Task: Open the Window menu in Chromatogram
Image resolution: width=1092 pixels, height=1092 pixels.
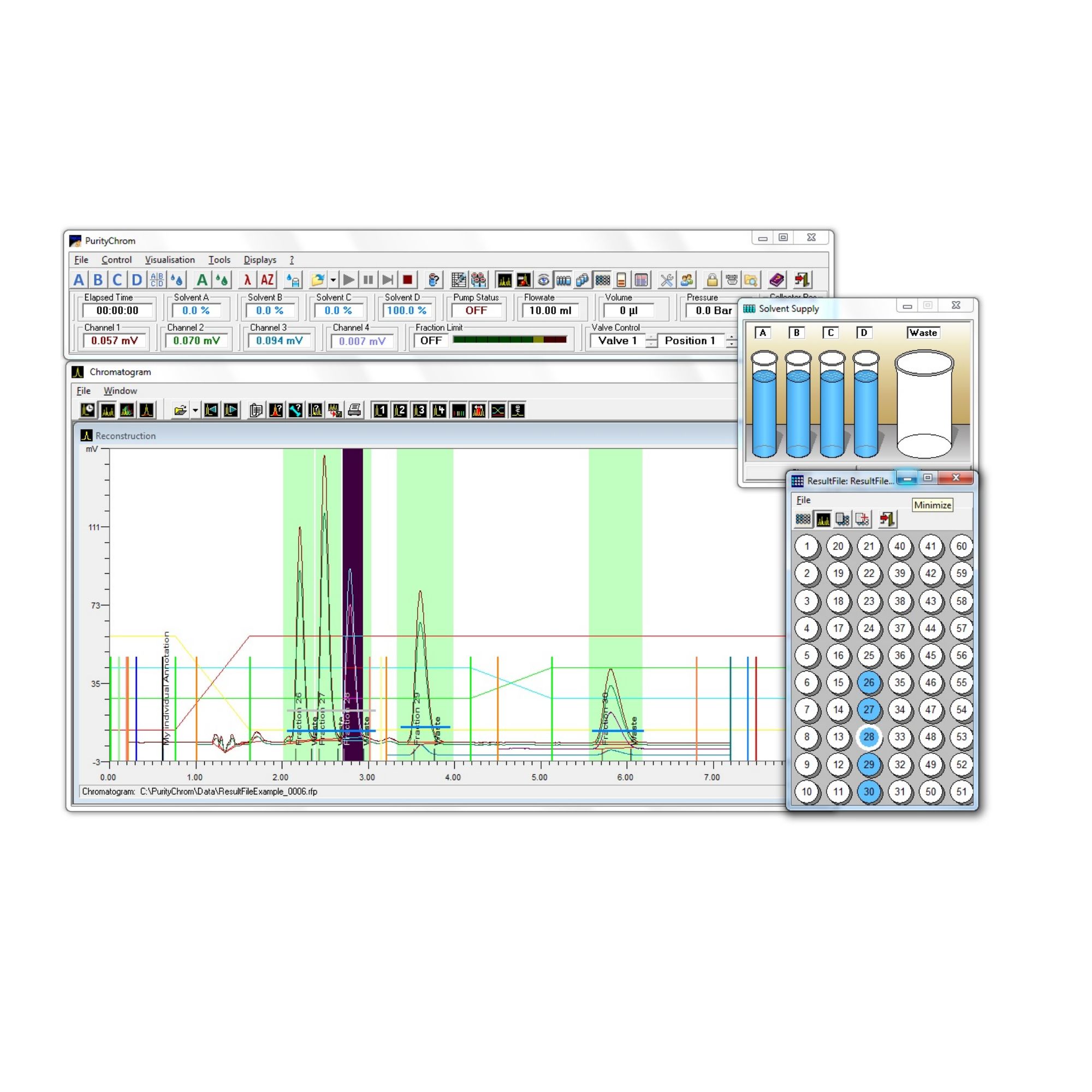Action: 120,391
